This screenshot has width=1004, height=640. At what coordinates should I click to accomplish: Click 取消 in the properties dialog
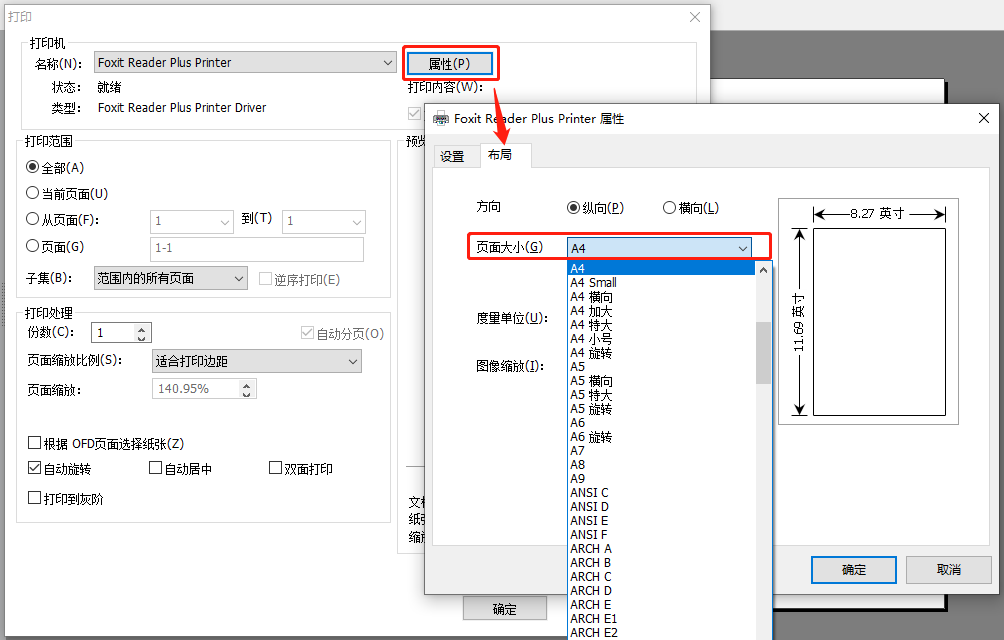[948, 569]
